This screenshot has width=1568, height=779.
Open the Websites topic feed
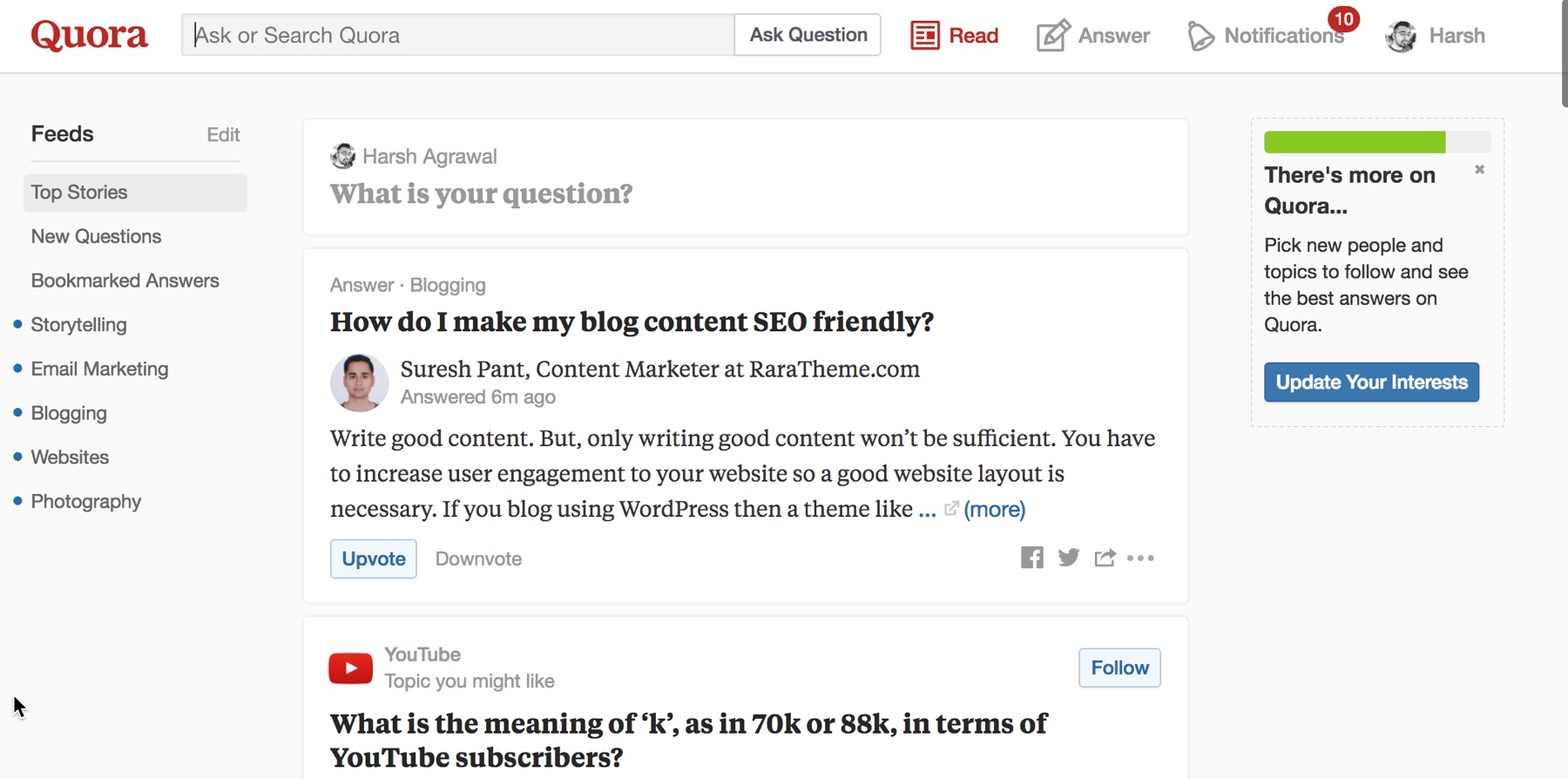coord(70,457)
